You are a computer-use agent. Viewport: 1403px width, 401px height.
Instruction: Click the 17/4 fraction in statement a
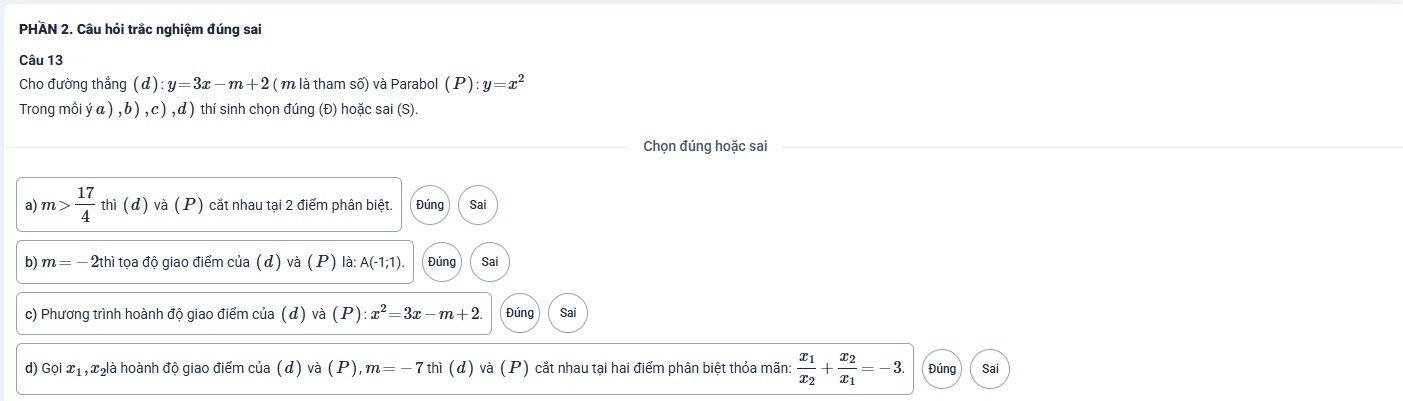86,204
